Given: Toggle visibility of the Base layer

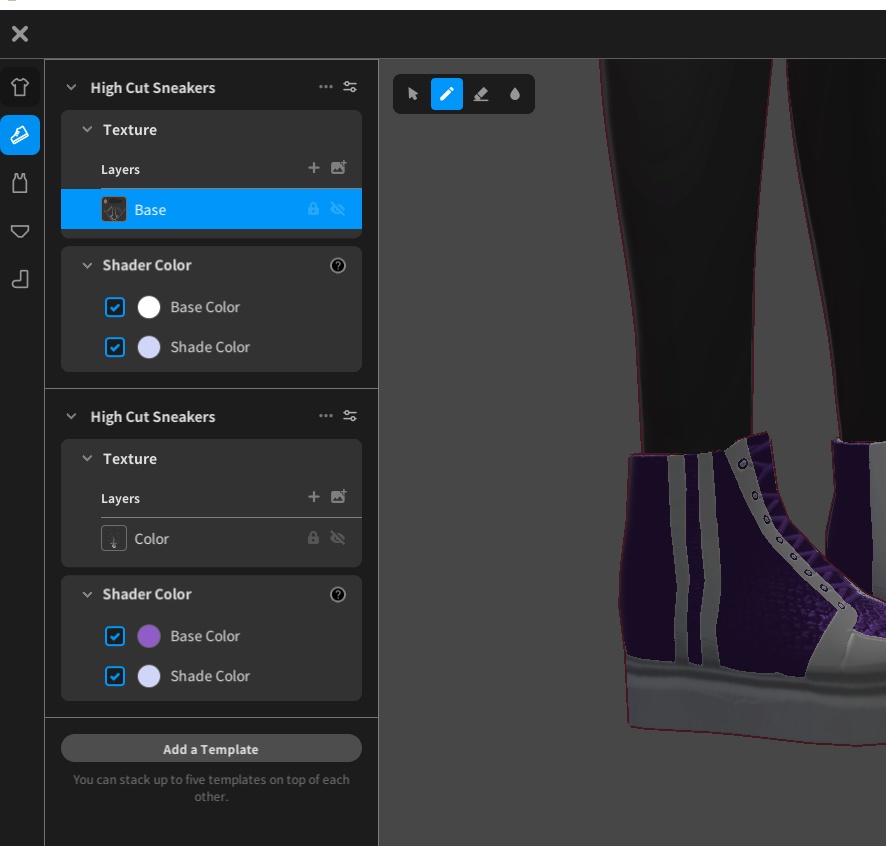Looking at the screenshot, I should [x=338, y=209].
